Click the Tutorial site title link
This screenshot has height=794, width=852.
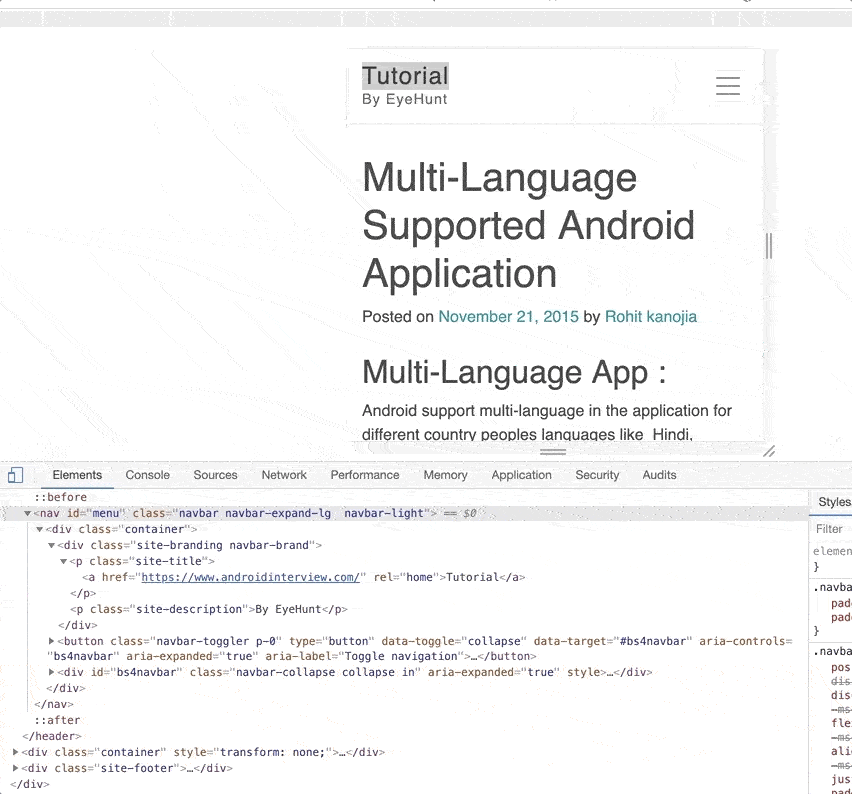tap(405, 76)
